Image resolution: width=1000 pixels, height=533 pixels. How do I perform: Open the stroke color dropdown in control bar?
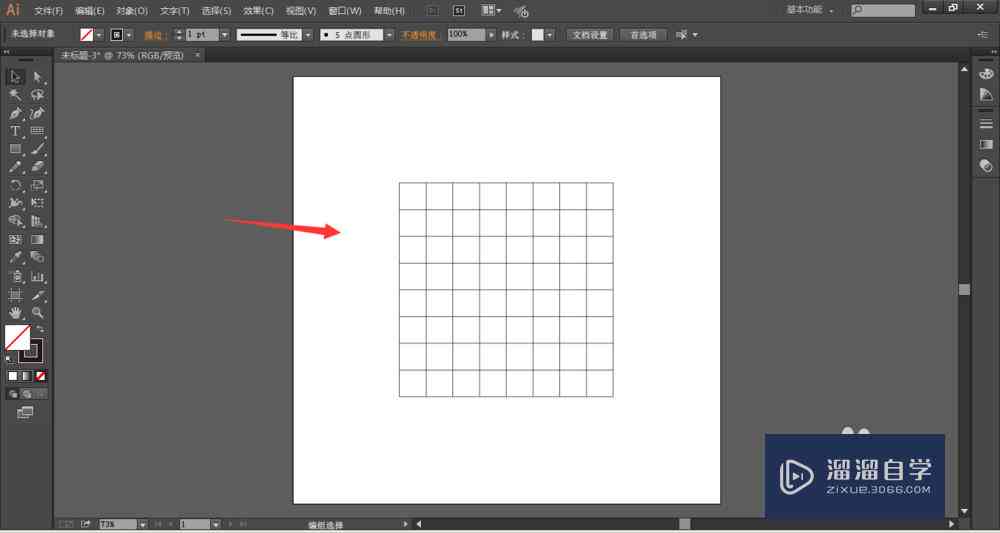coord(129,35)
